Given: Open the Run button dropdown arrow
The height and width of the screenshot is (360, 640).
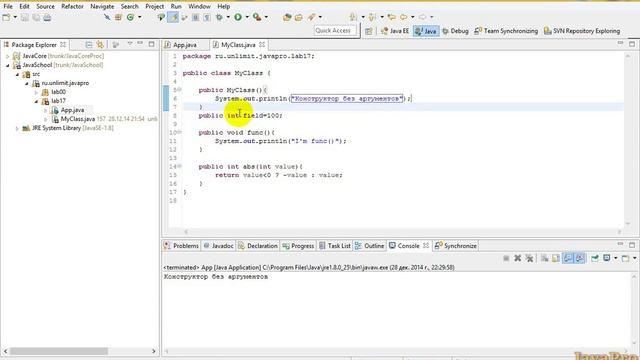Looking at the screenshot, I should (x=247, y=17).
